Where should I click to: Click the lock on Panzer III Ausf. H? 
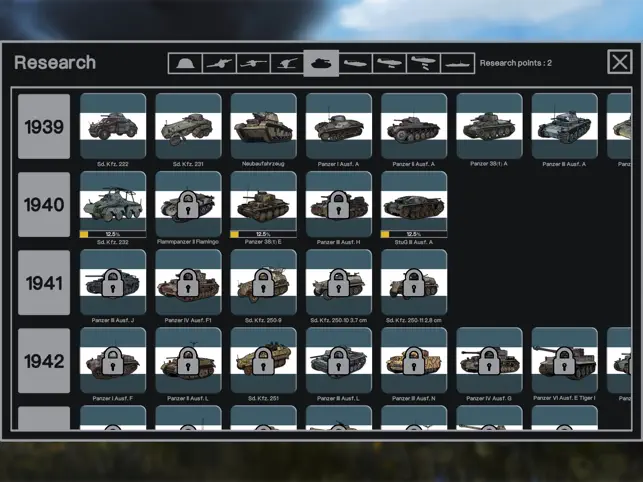point(339,204)
